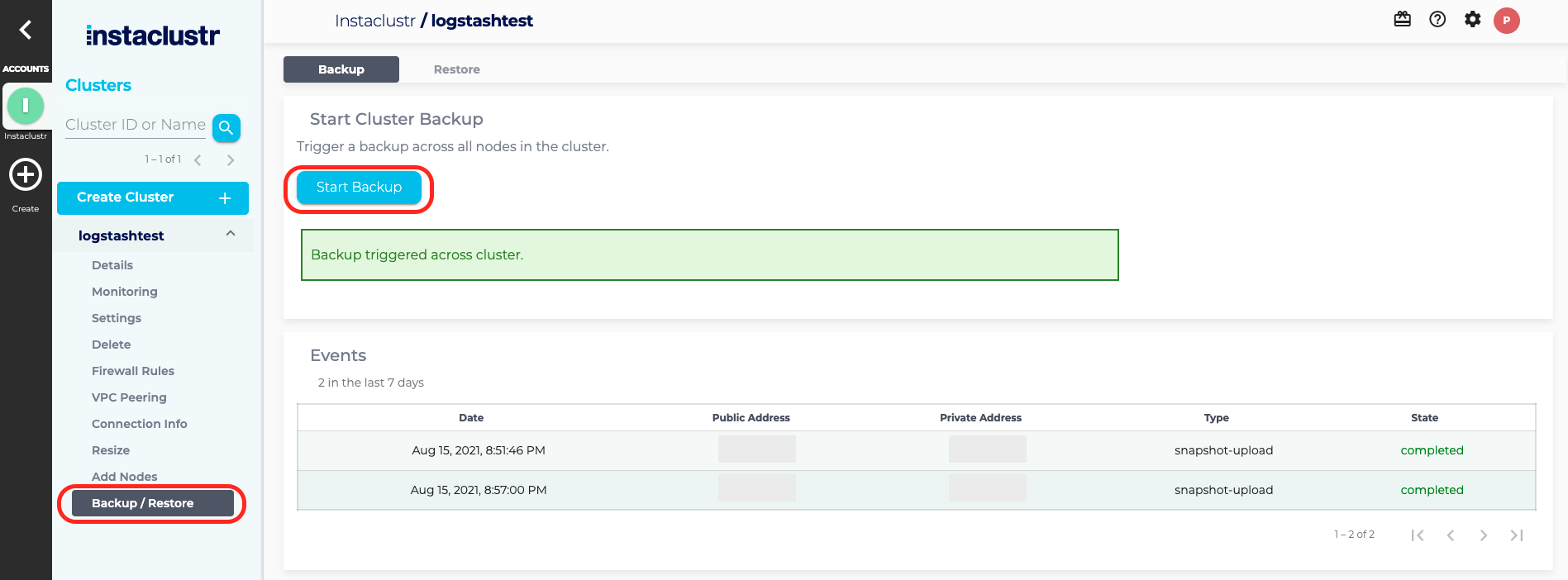Viewport: 1568px width, 580px height.
Task: Collapse the logstashtest cluster menu
Action: click(231, 235)
